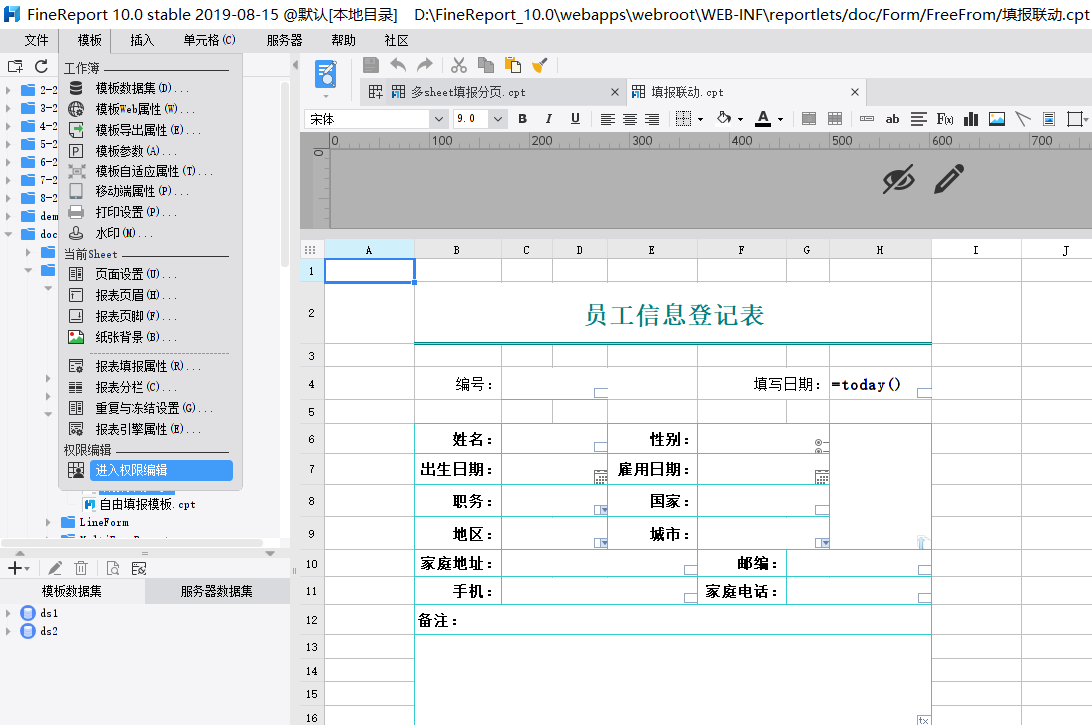Delete the selected dataset with trash icon
The image size is (1092, 725).
coord(81,568)
